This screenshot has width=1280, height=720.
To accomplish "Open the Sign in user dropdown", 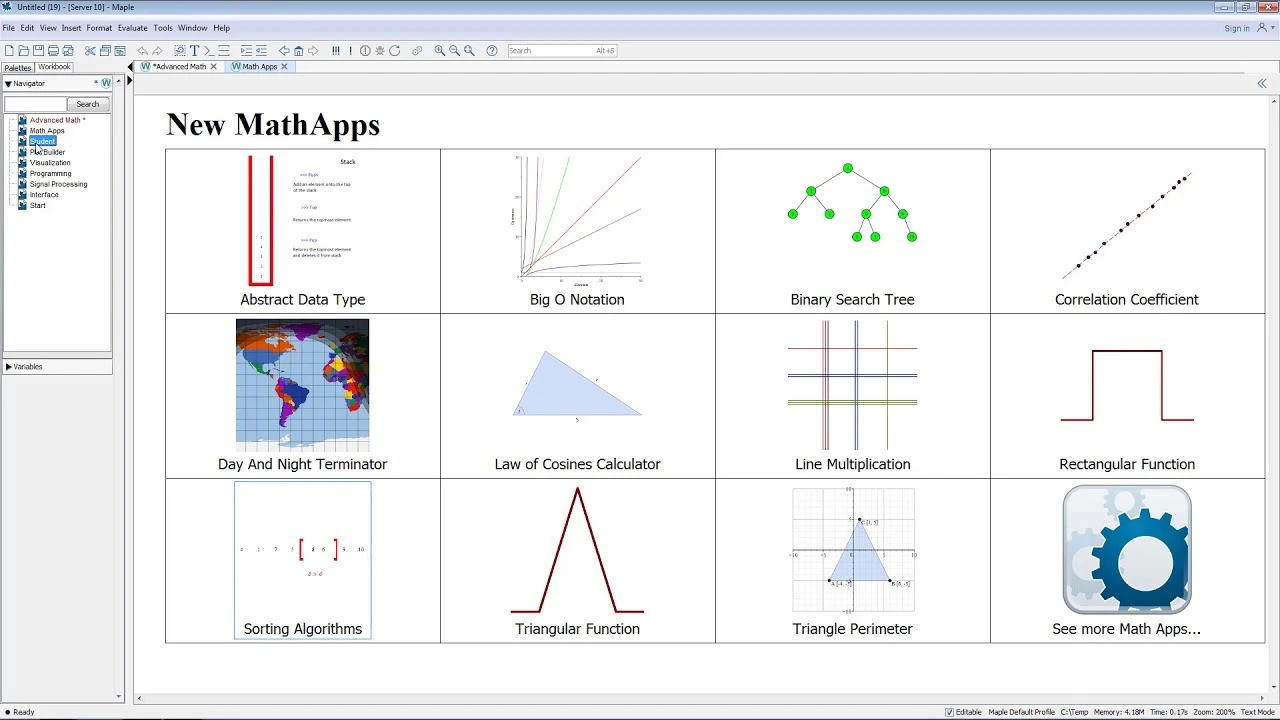I will click(1265, 28).
